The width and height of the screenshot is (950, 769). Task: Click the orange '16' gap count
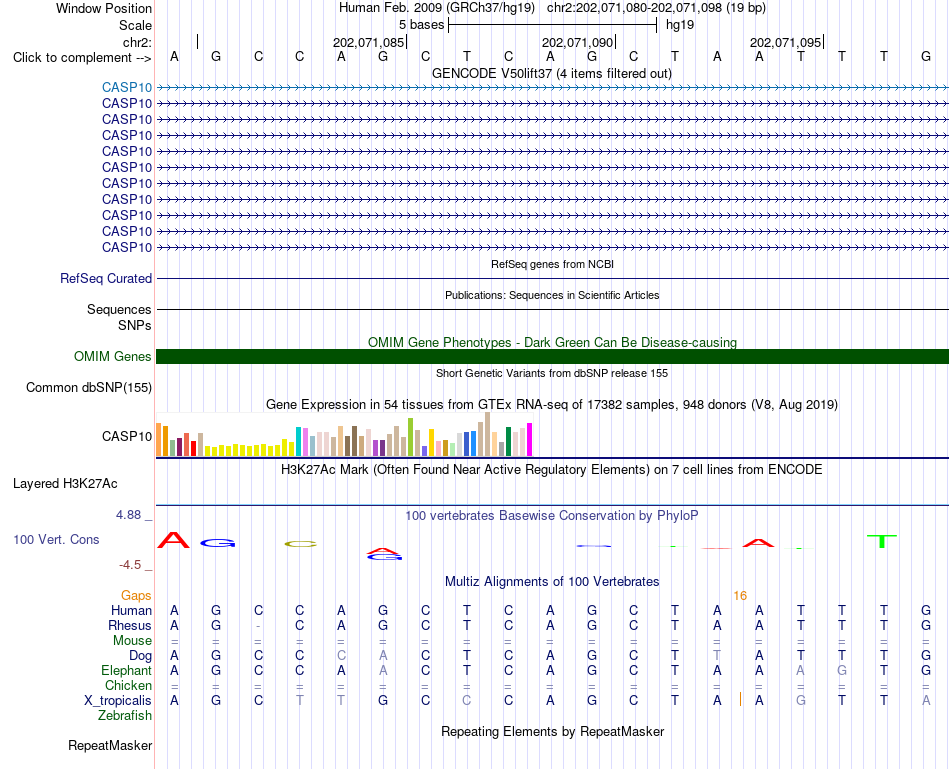740,596
